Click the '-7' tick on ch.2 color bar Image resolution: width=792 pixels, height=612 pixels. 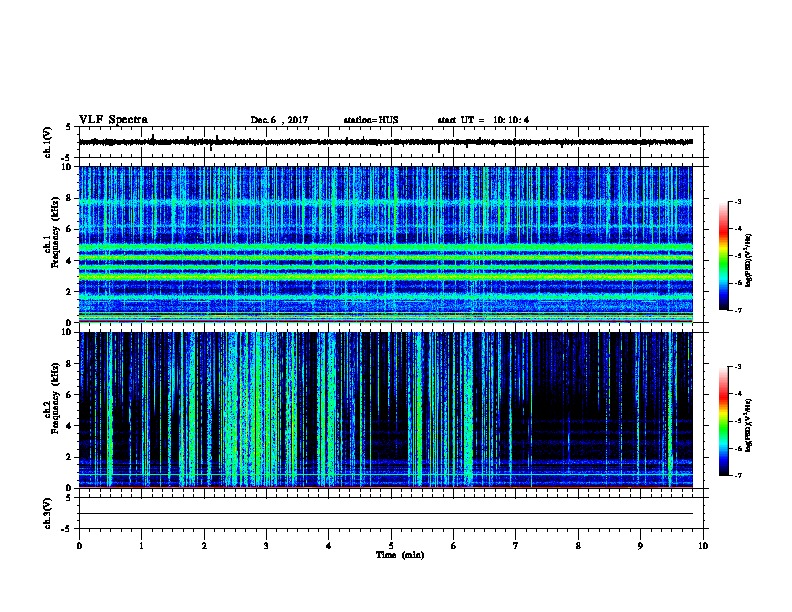pos(738,475)
